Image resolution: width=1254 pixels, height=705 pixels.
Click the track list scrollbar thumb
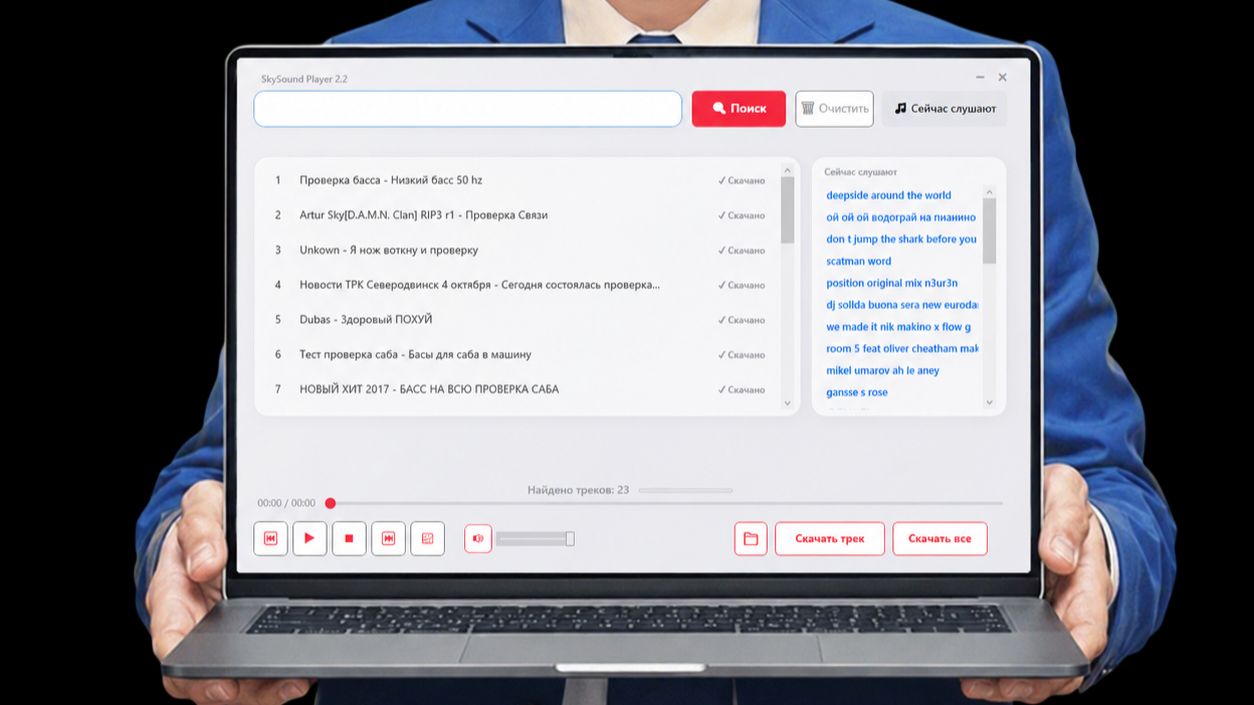(787, 210)
